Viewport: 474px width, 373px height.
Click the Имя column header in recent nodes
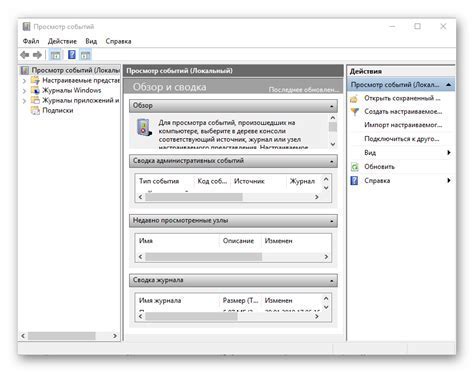pos(146,241)
